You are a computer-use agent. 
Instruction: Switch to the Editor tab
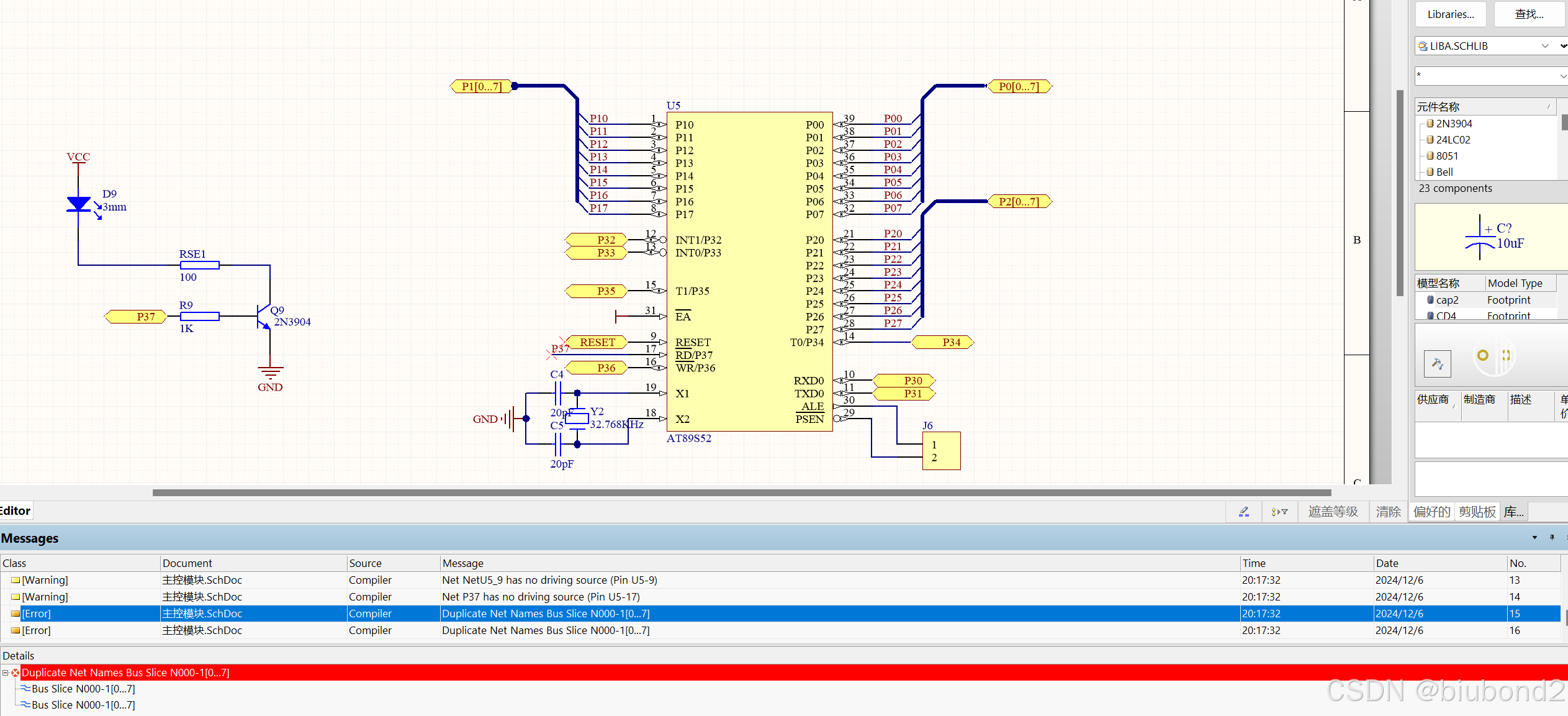[14, 510]
